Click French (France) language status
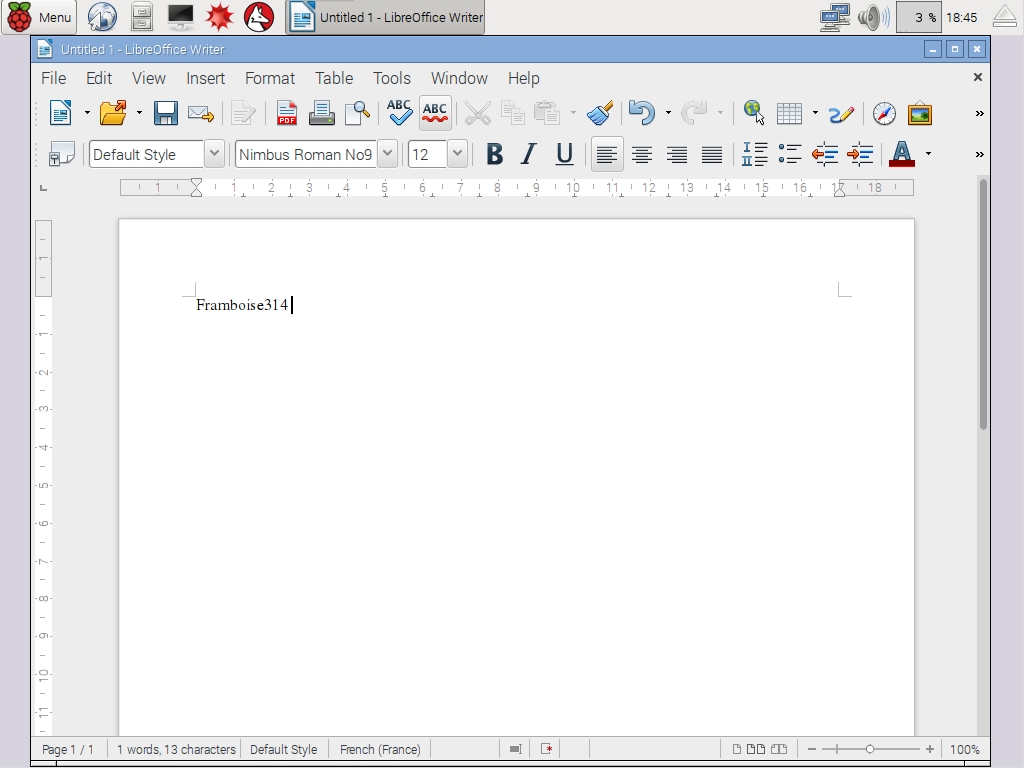 380,749
